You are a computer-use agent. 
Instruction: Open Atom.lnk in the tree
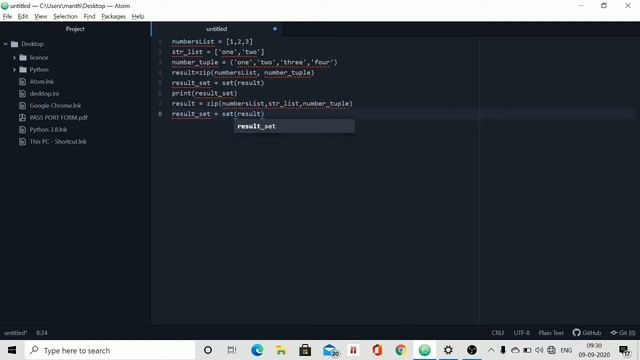click(x=42, y=82)
